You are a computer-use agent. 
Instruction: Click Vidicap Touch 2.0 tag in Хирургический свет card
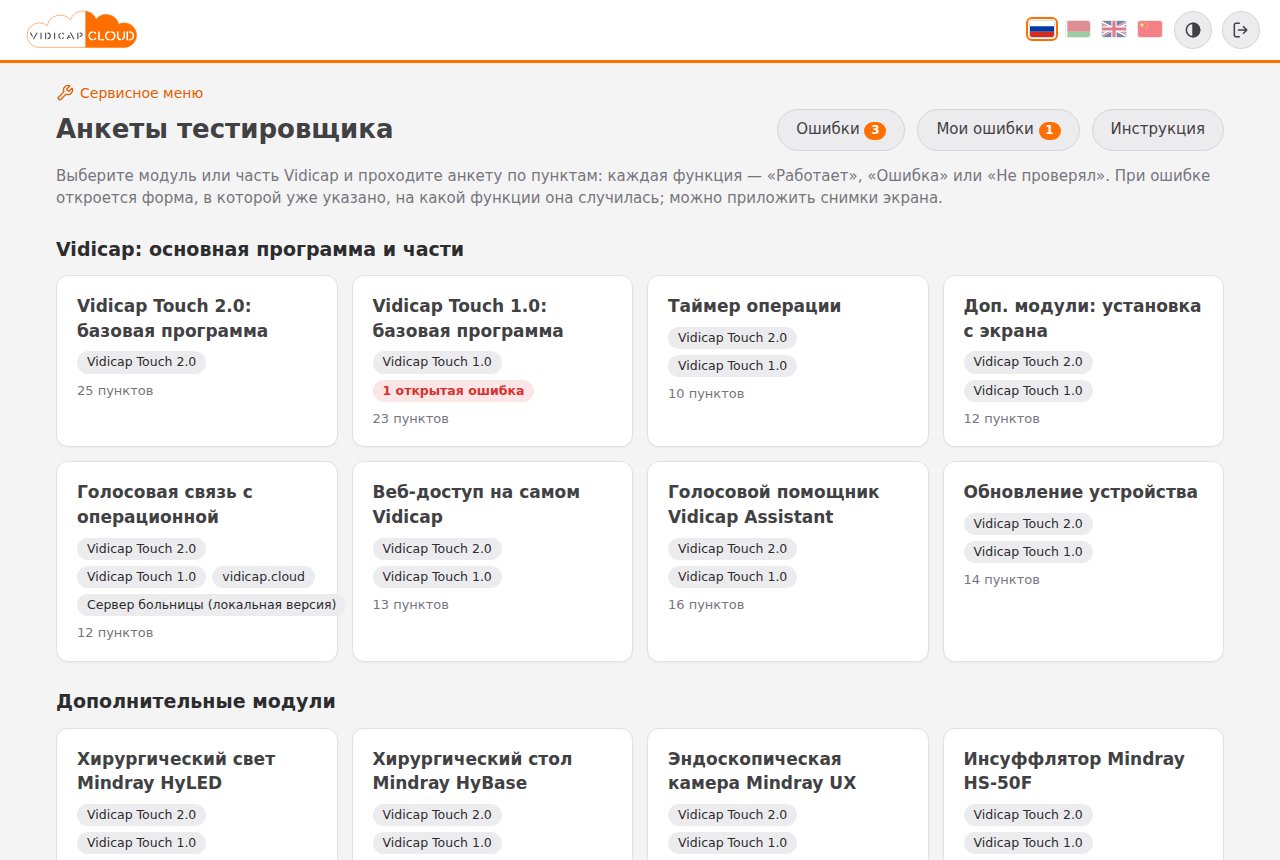[141, 815]
